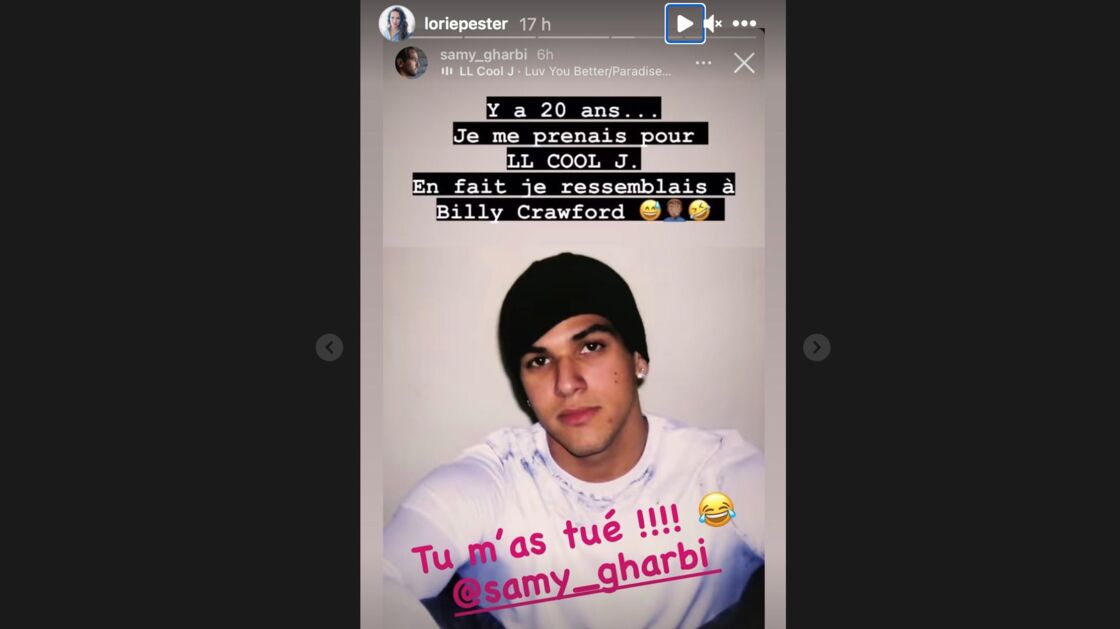The height and width of the screenshot is (629, 1120).
Task: Click the 'Tu m'as tué !!!!' pink caption
Action: 547,538
